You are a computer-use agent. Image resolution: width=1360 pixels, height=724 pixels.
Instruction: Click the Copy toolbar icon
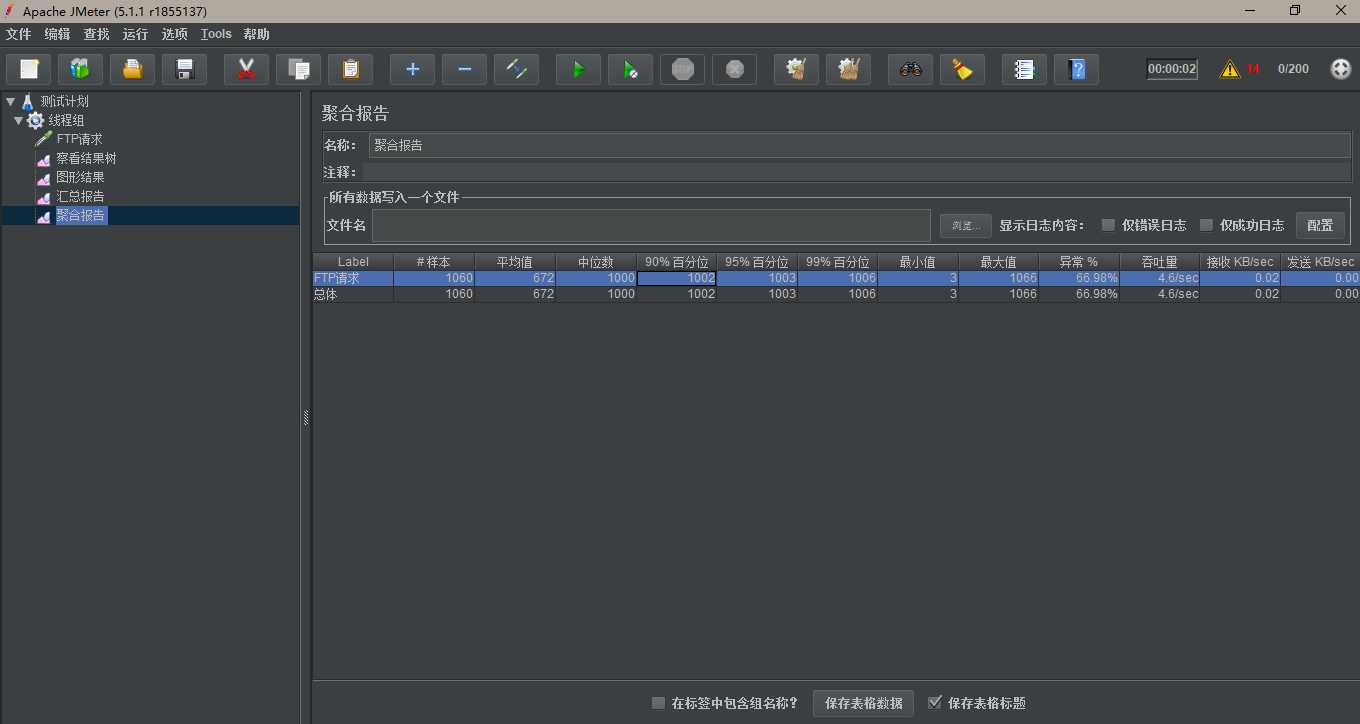(298, 69)
